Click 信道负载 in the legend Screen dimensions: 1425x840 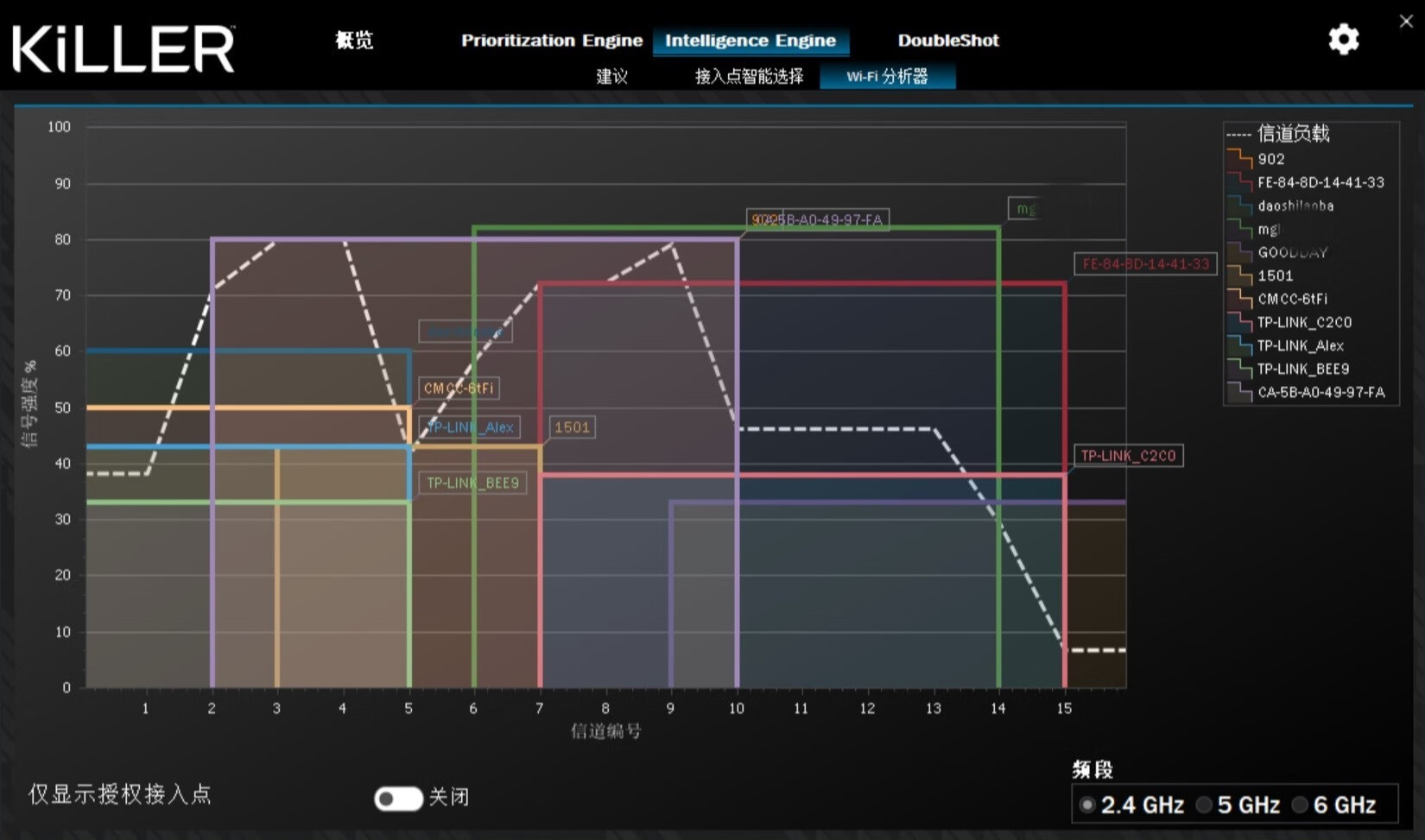click(x=1293, y=134)
